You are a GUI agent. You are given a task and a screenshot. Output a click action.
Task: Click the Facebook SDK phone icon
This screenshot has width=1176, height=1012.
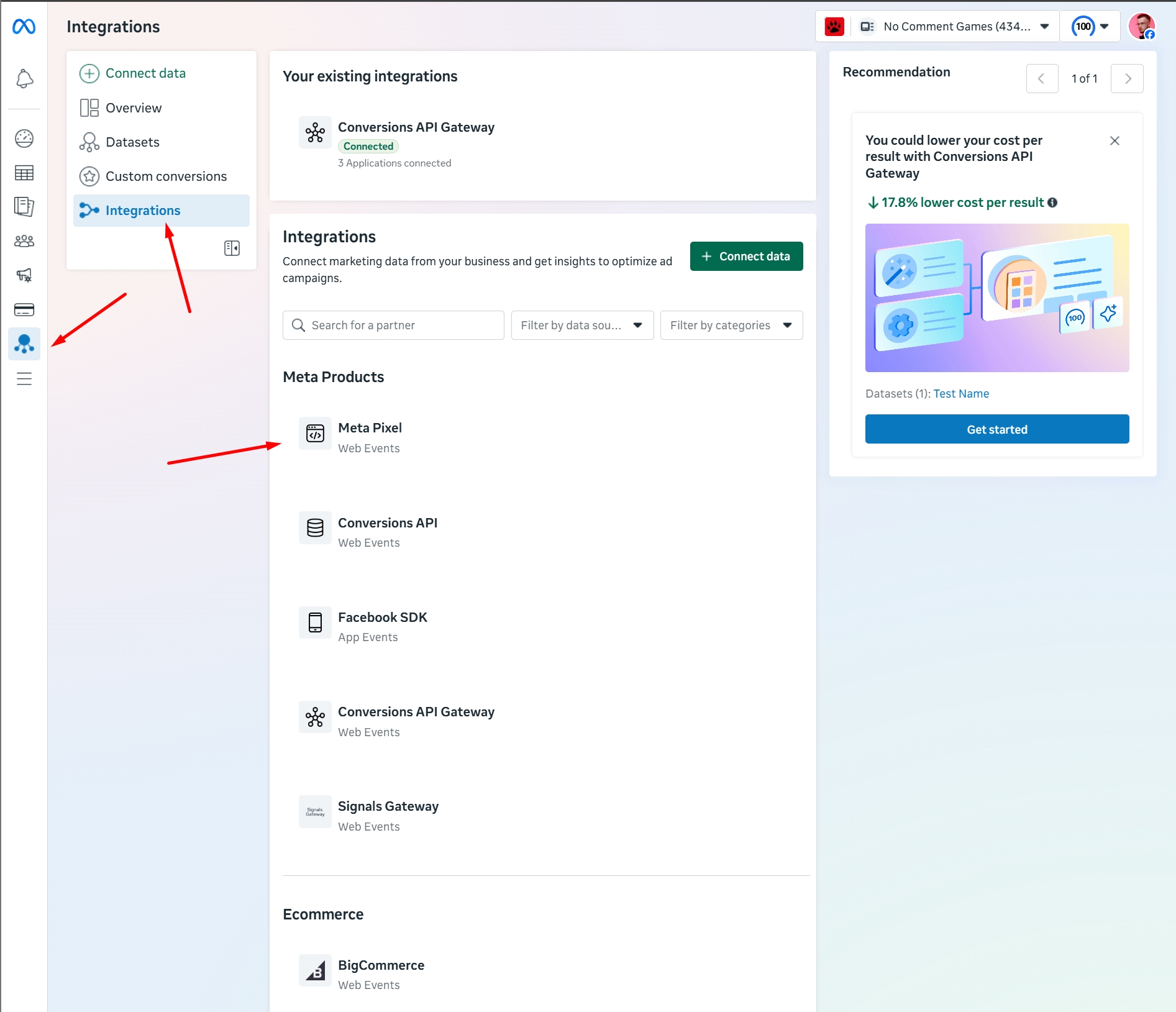315,622
